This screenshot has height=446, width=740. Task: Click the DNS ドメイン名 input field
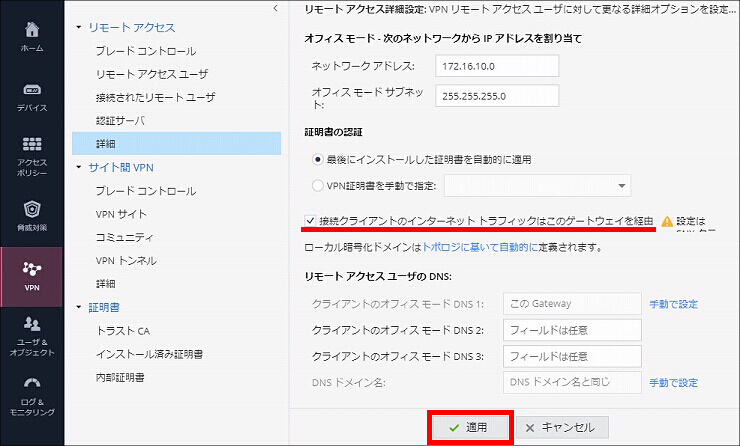572,382
